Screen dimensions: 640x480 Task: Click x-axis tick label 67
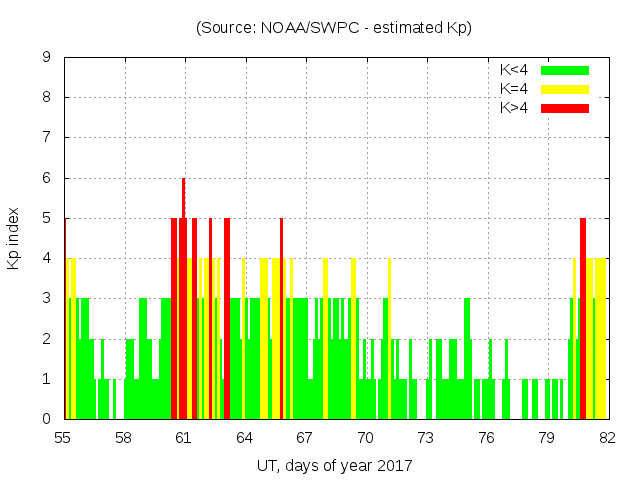[305, 438]
